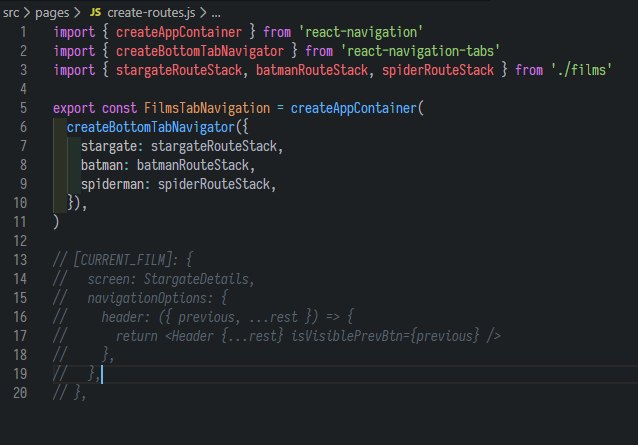Click the JS file icon in breadcrumb

(95, 13)
